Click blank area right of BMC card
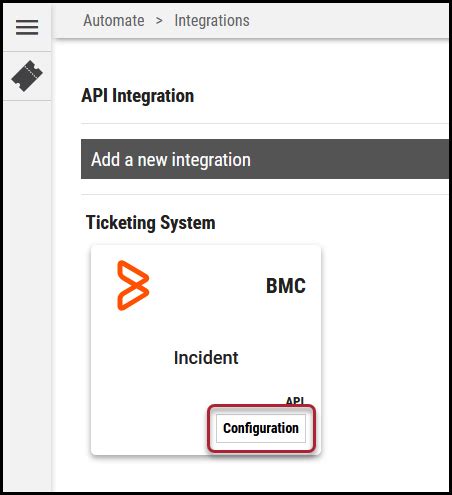This screenshot has width=452, height=495. [x=383, y=350]
